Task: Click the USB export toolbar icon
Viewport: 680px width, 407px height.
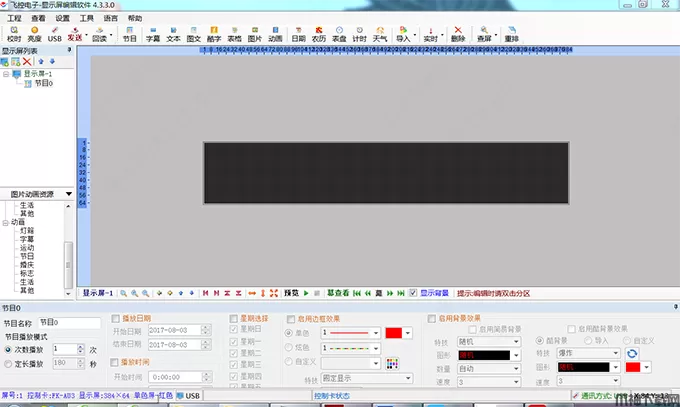Action: (54, 33)
